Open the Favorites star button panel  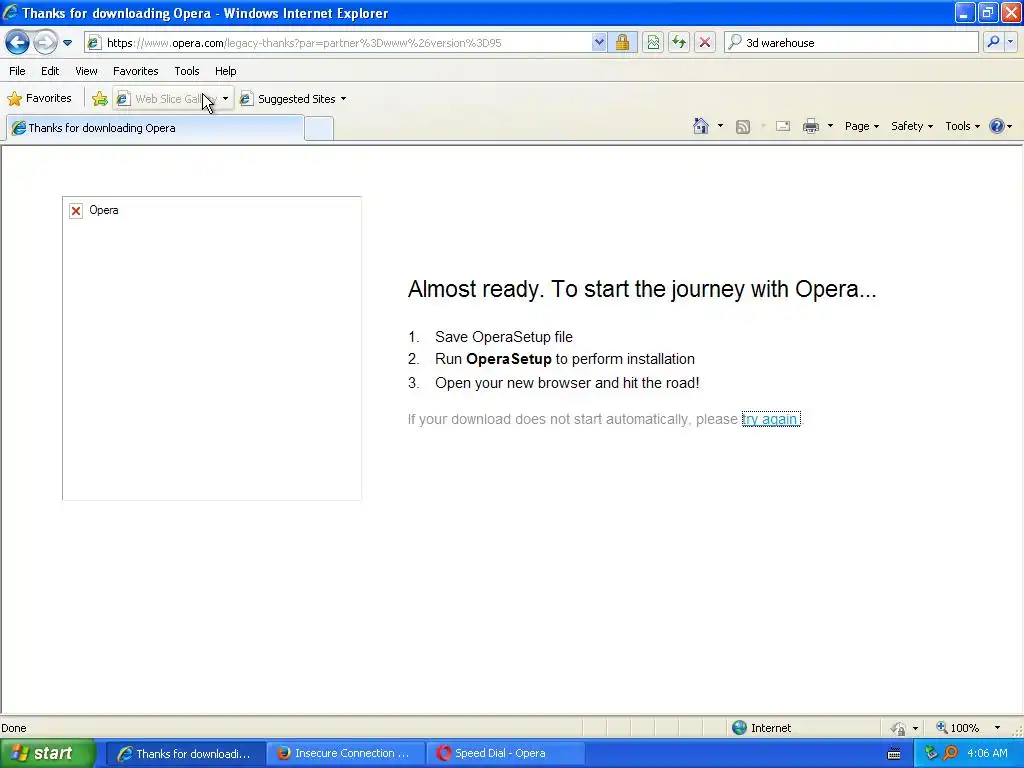pos(39,99)
